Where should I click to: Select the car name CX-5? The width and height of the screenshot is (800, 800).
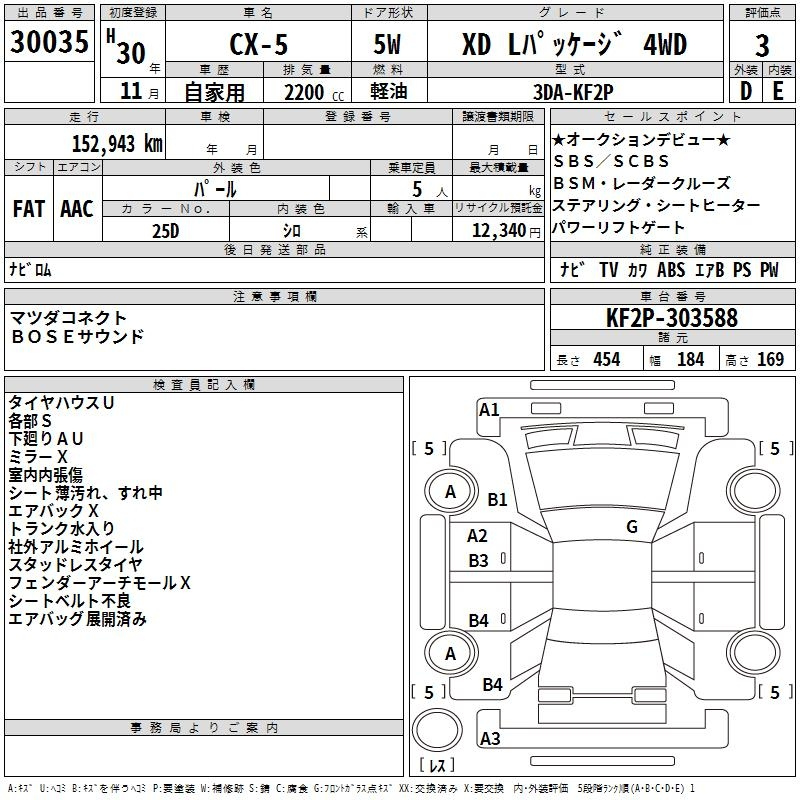click(x=259, y=44)
